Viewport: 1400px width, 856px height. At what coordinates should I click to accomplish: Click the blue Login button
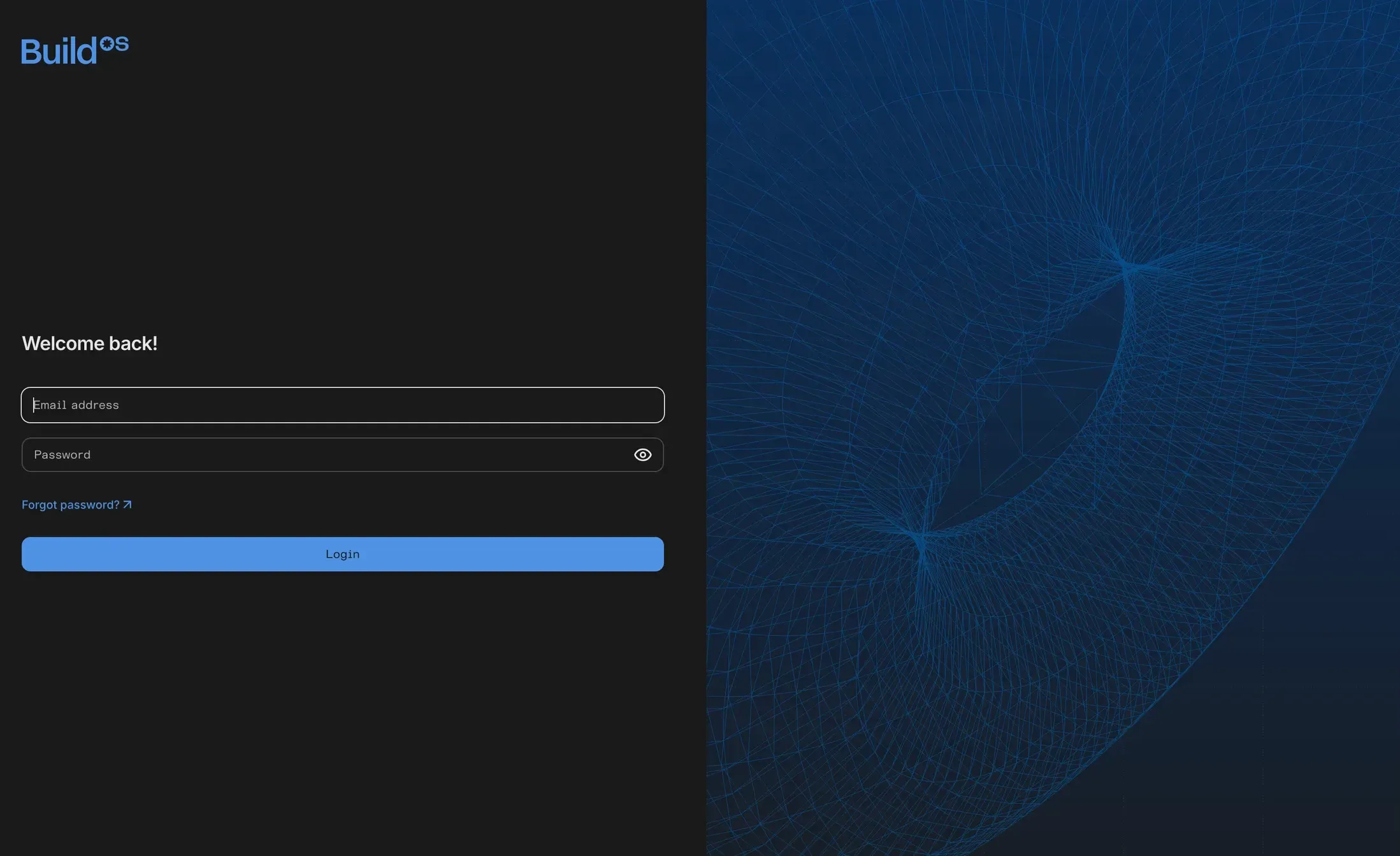tap(343, 554)
